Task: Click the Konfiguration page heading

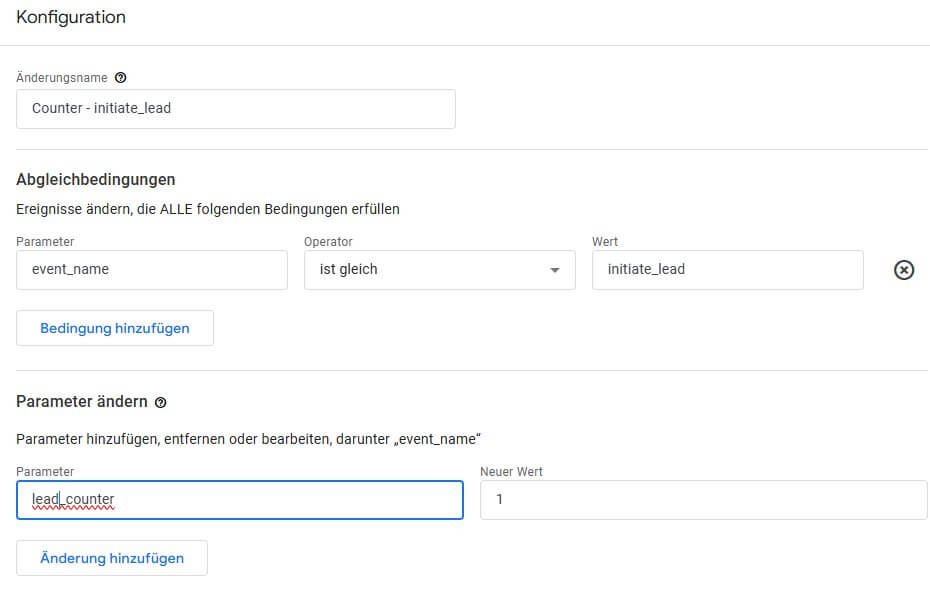Action: (70, 17)
